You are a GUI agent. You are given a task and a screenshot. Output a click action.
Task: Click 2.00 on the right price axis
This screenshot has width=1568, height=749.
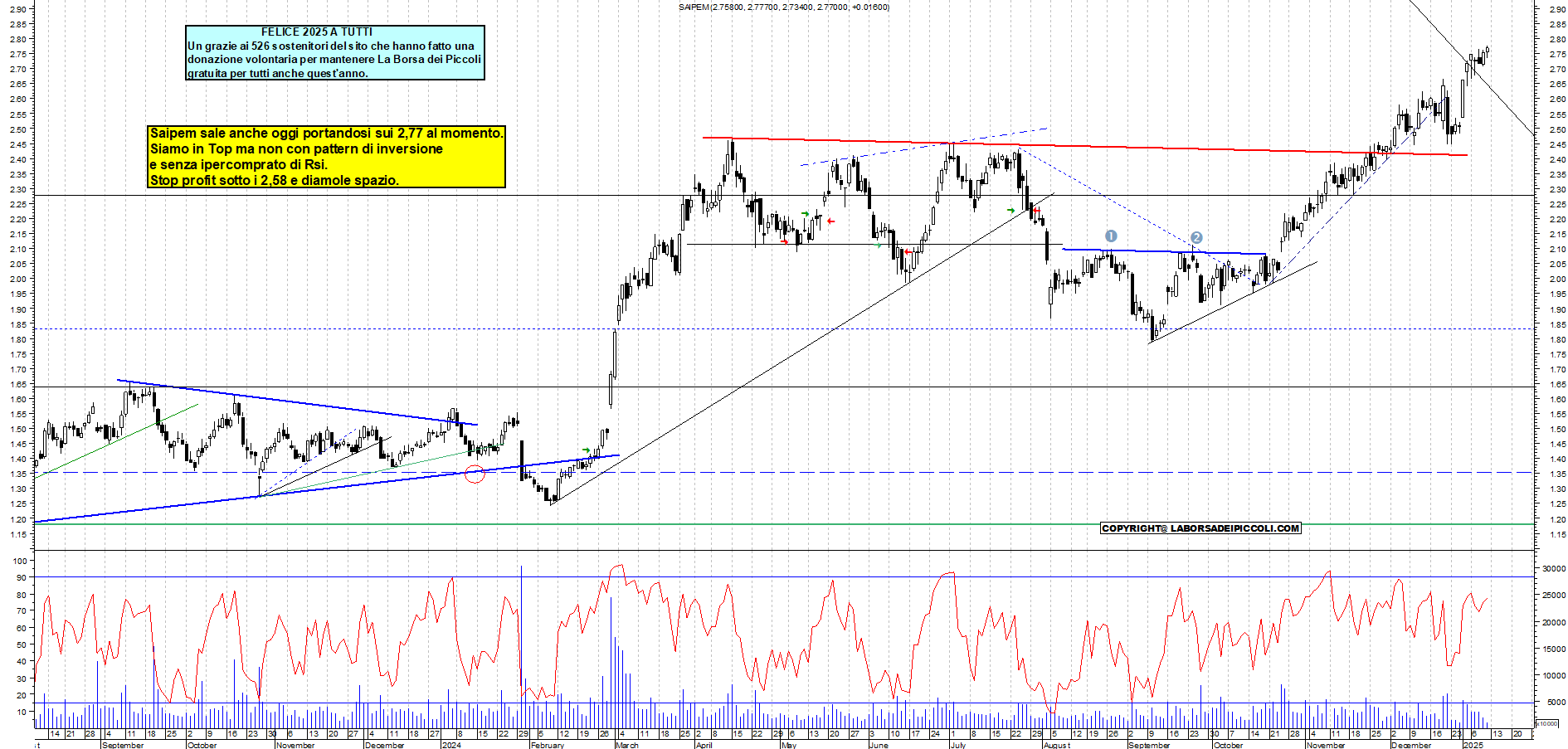1557,279
